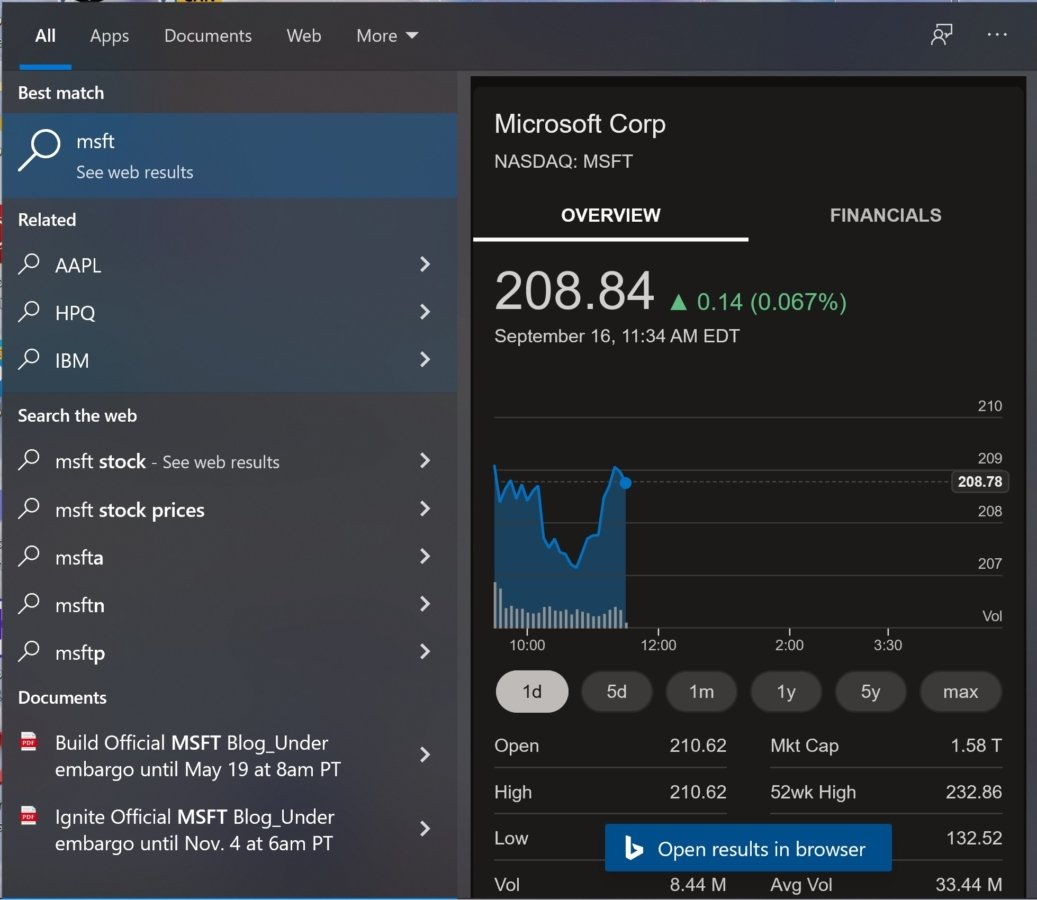
Task: Expand the msft stock prices arrow
Action: point(425,509)
